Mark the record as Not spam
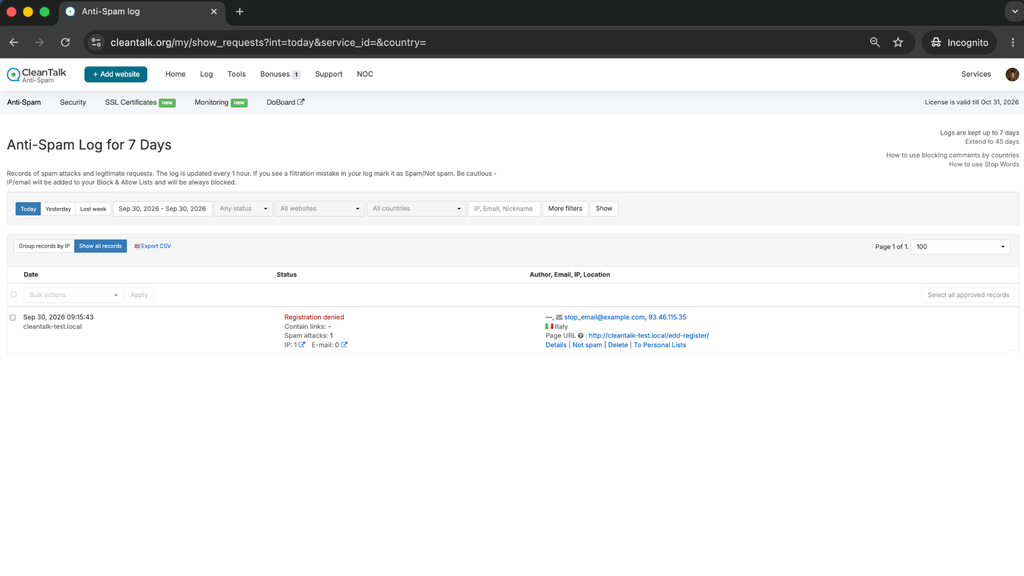 tap(587, 345)
